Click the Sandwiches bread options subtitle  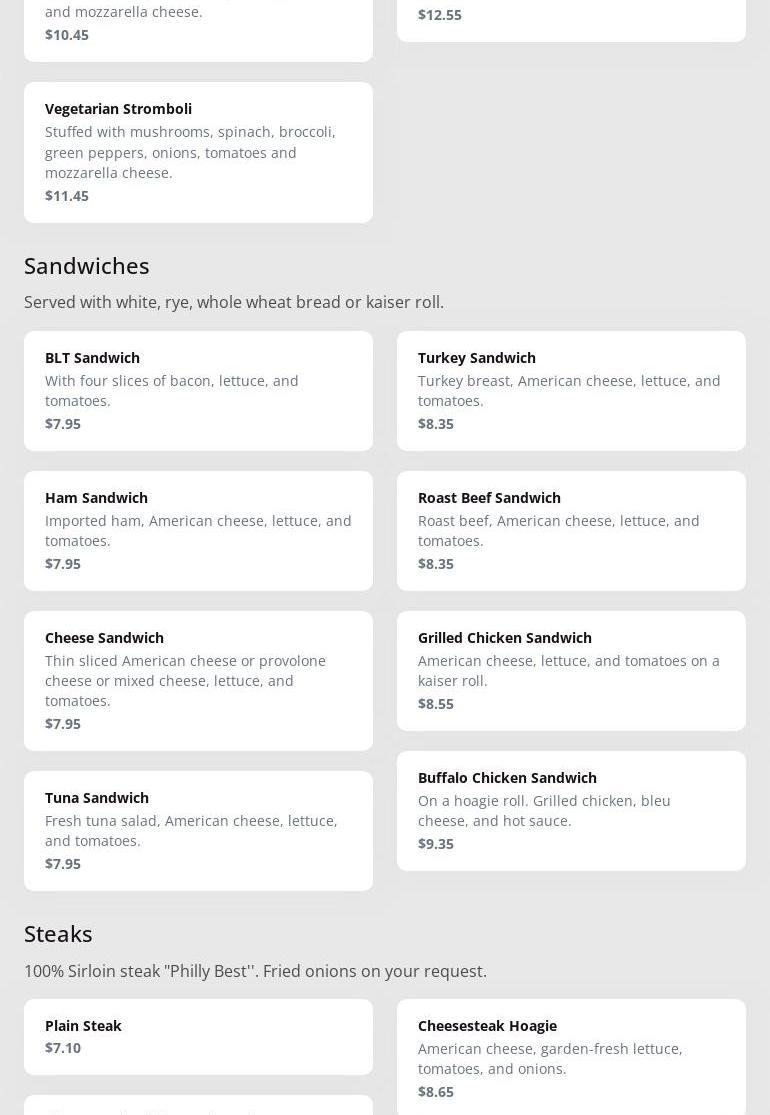coord(234,302)
